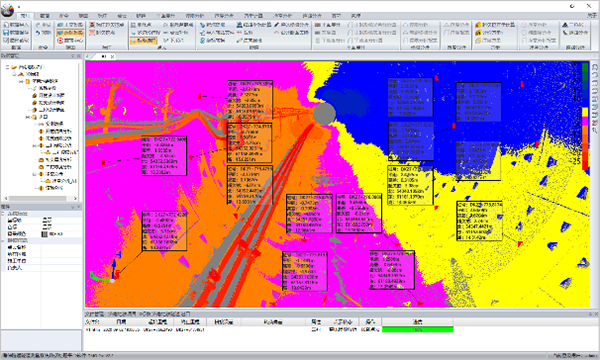This screenshot has width=600, height=360.
Task: Collapse the first property category in the properties panel
Action: coord(3,214)
